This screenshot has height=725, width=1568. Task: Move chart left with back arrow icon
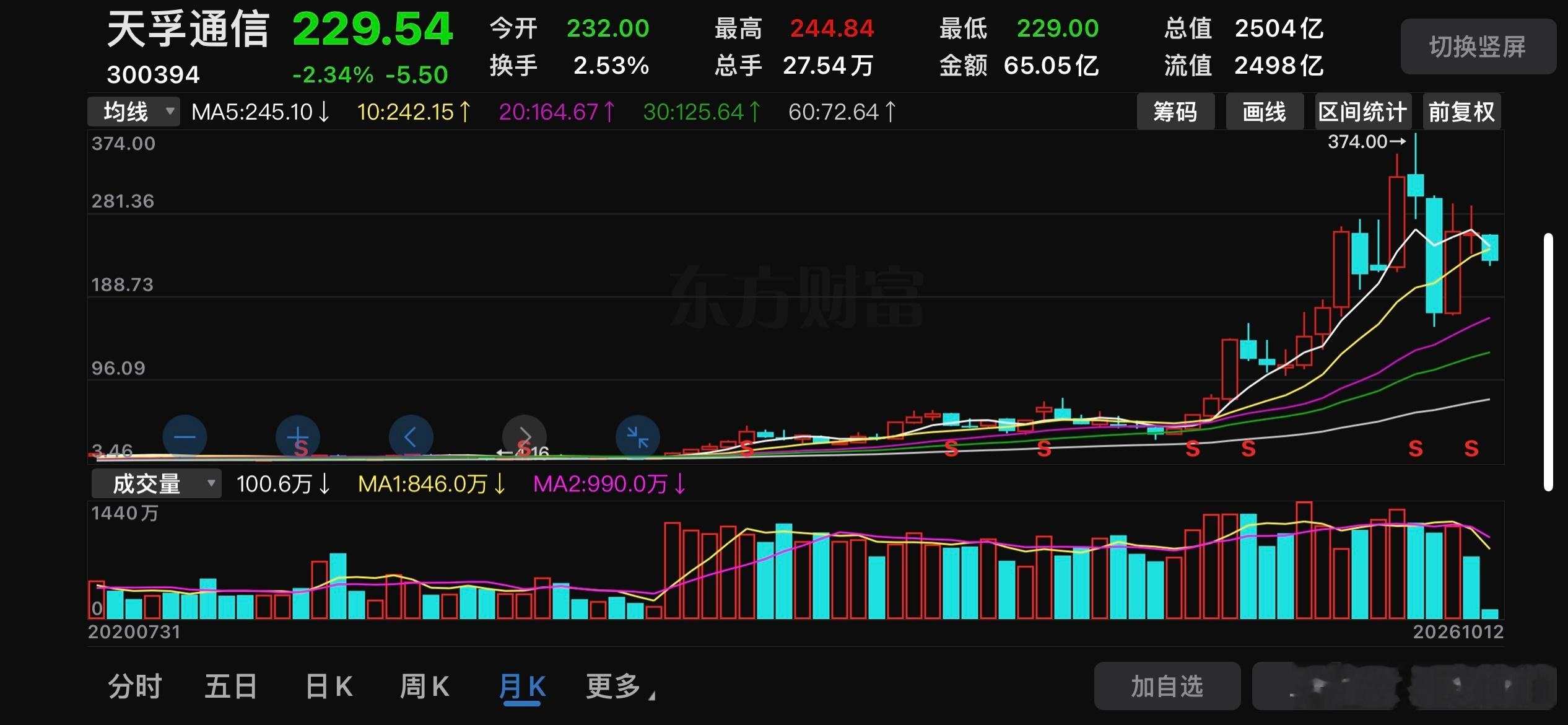411,437
